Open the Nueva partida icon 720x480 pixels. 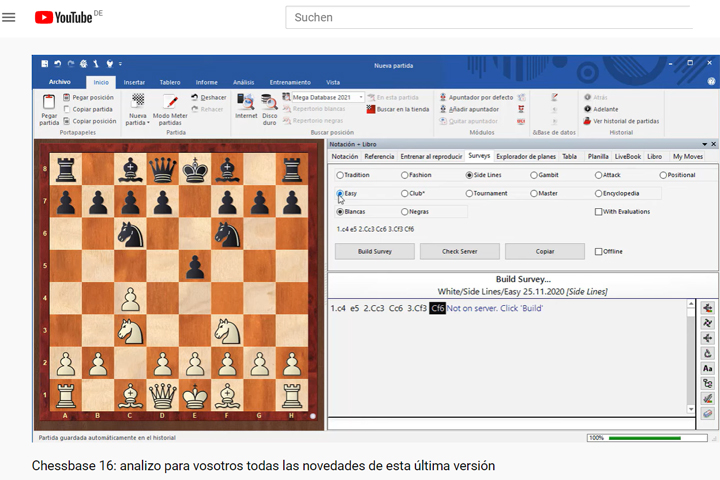tap(138, 102)
